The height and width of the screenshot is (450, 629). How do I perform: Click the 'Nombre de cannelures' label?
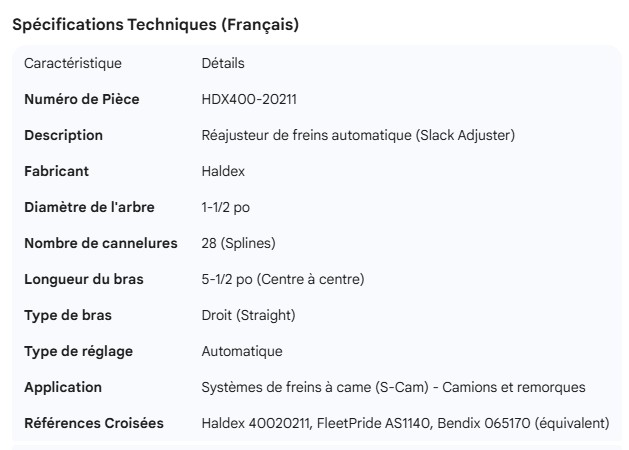click(x=101, y=244)
